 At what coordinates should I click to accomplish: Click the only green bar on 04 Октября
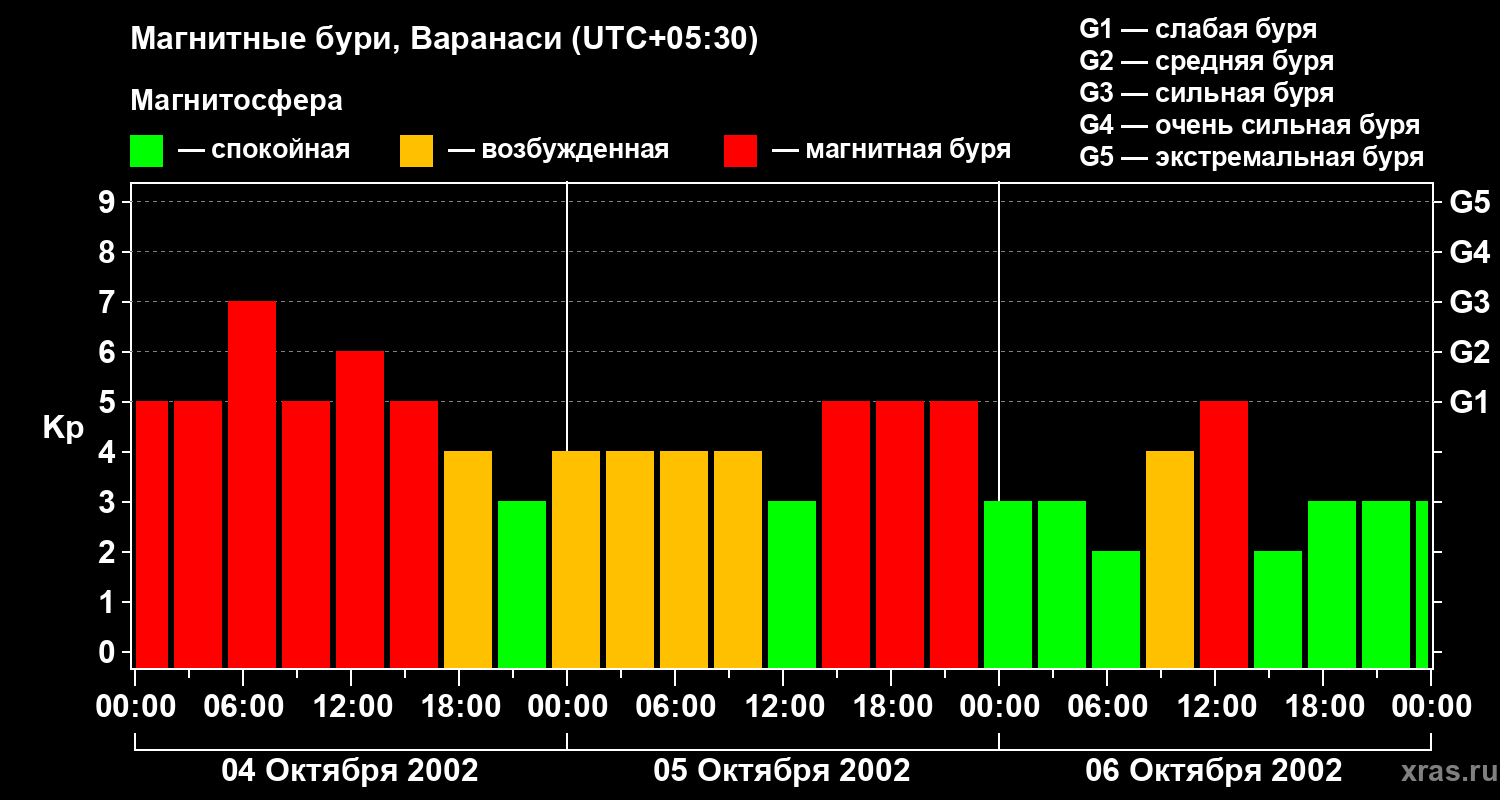[x=522, y=585]
